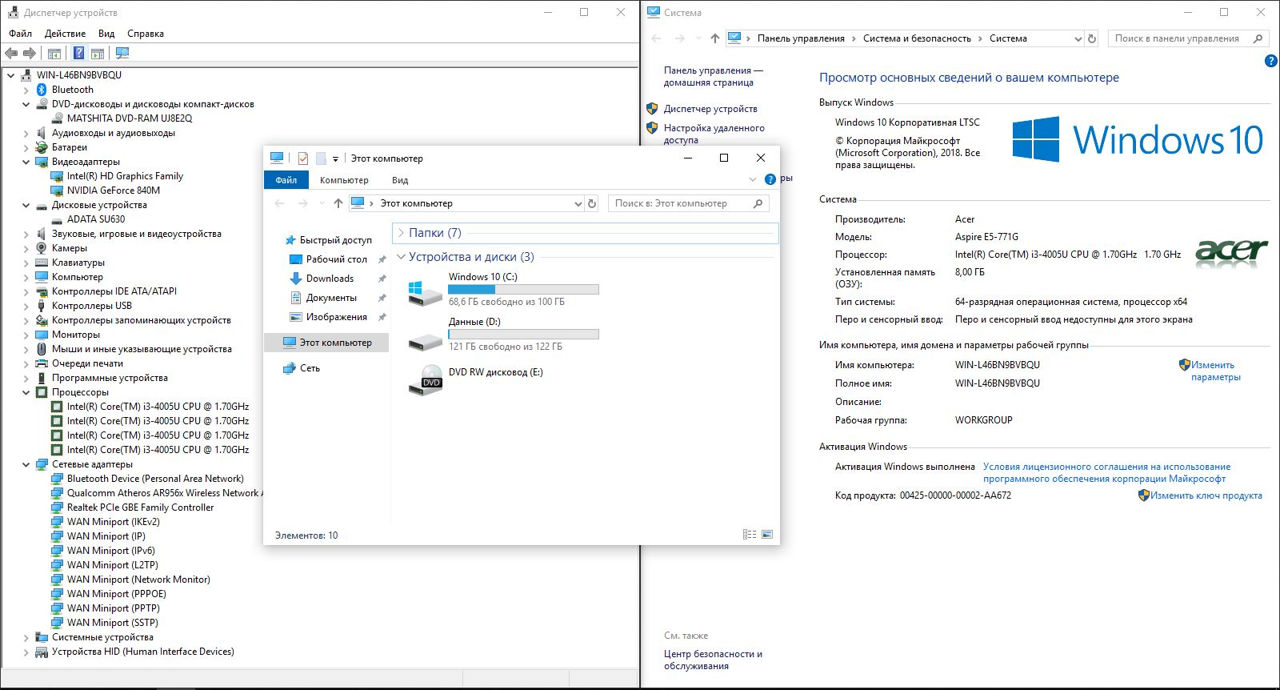Click the Изменить ключ продукта link

tap(1205, 495)
